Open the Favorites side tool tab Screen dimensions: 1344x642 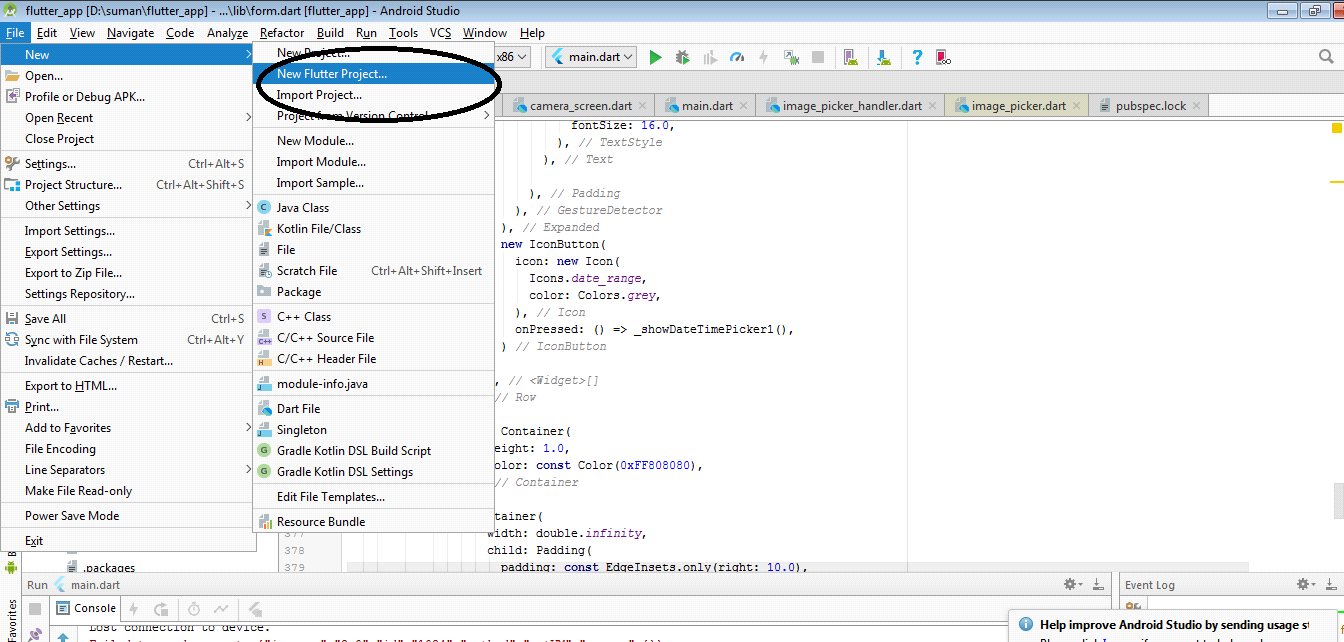(x=12, y=620)
